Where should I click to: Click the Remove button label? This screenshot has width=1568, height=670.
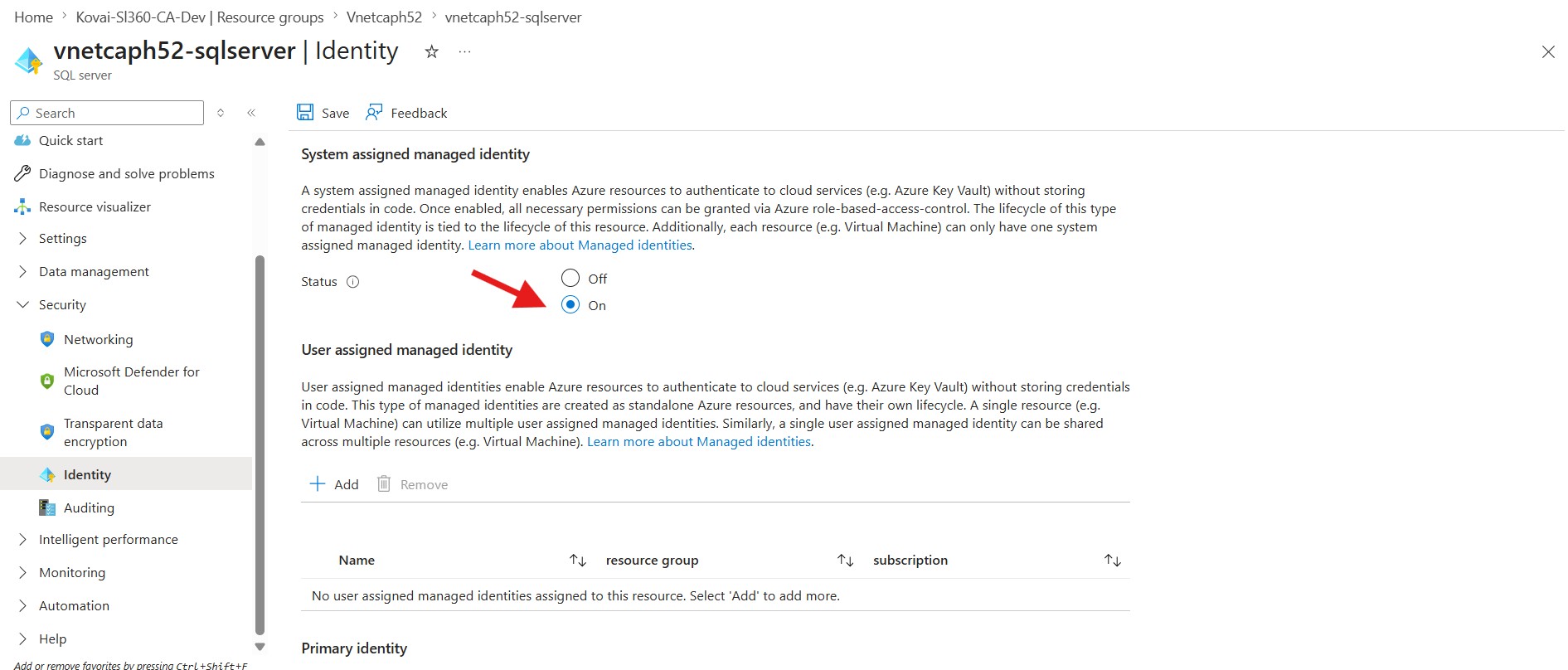424,484
